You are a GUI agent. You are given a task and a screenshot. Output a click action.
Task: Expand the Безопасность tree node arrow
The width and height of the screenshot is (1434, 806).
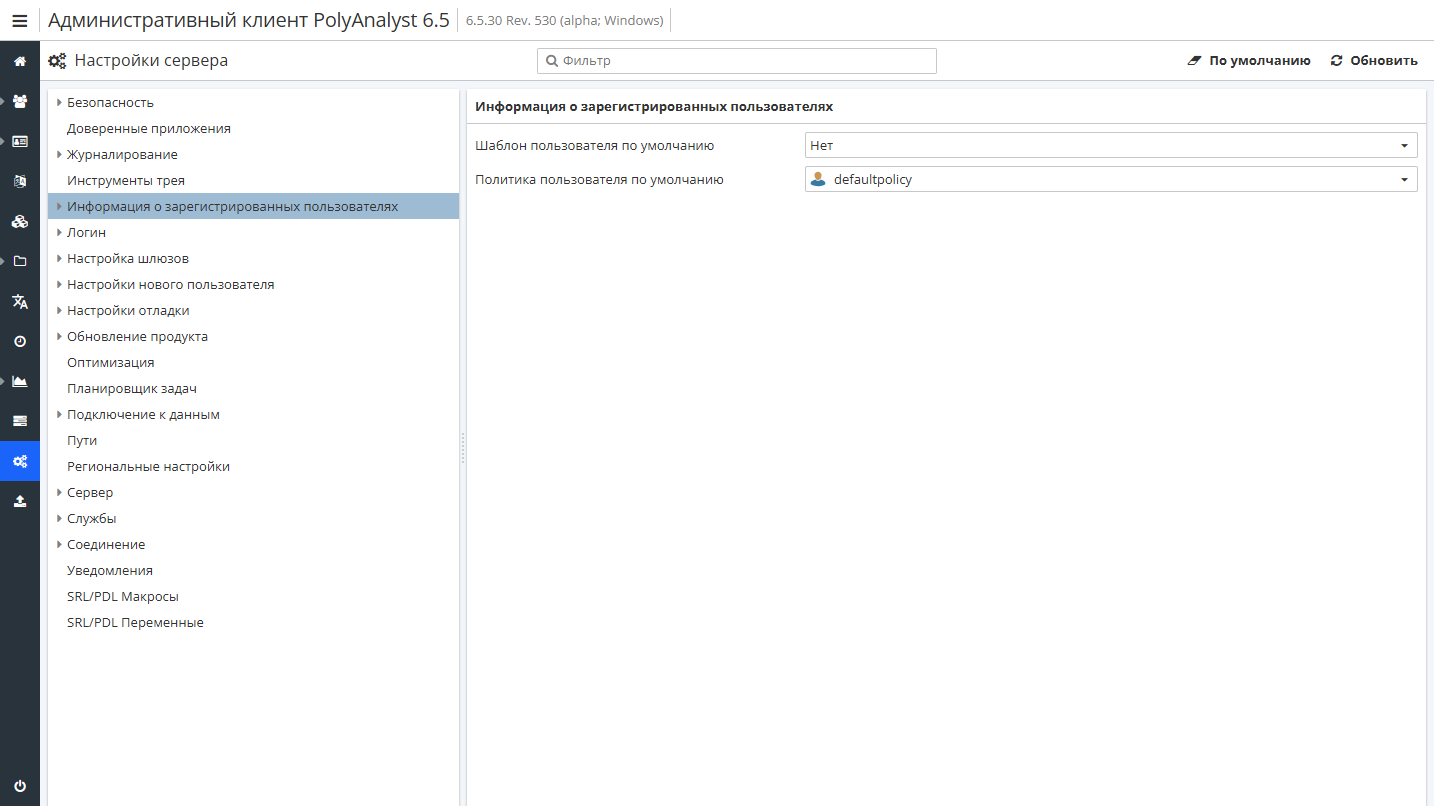[60, 102]
